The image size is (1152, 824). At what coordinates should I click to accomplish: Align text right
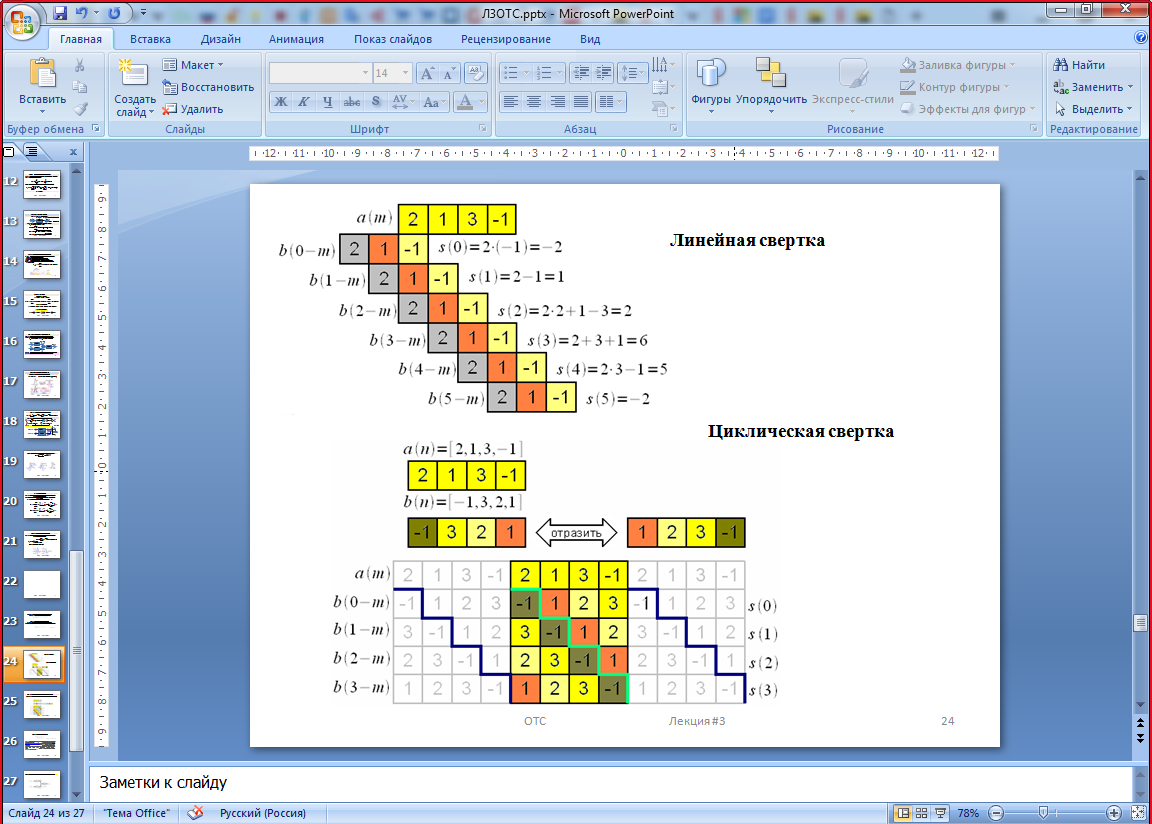point(558,102)
